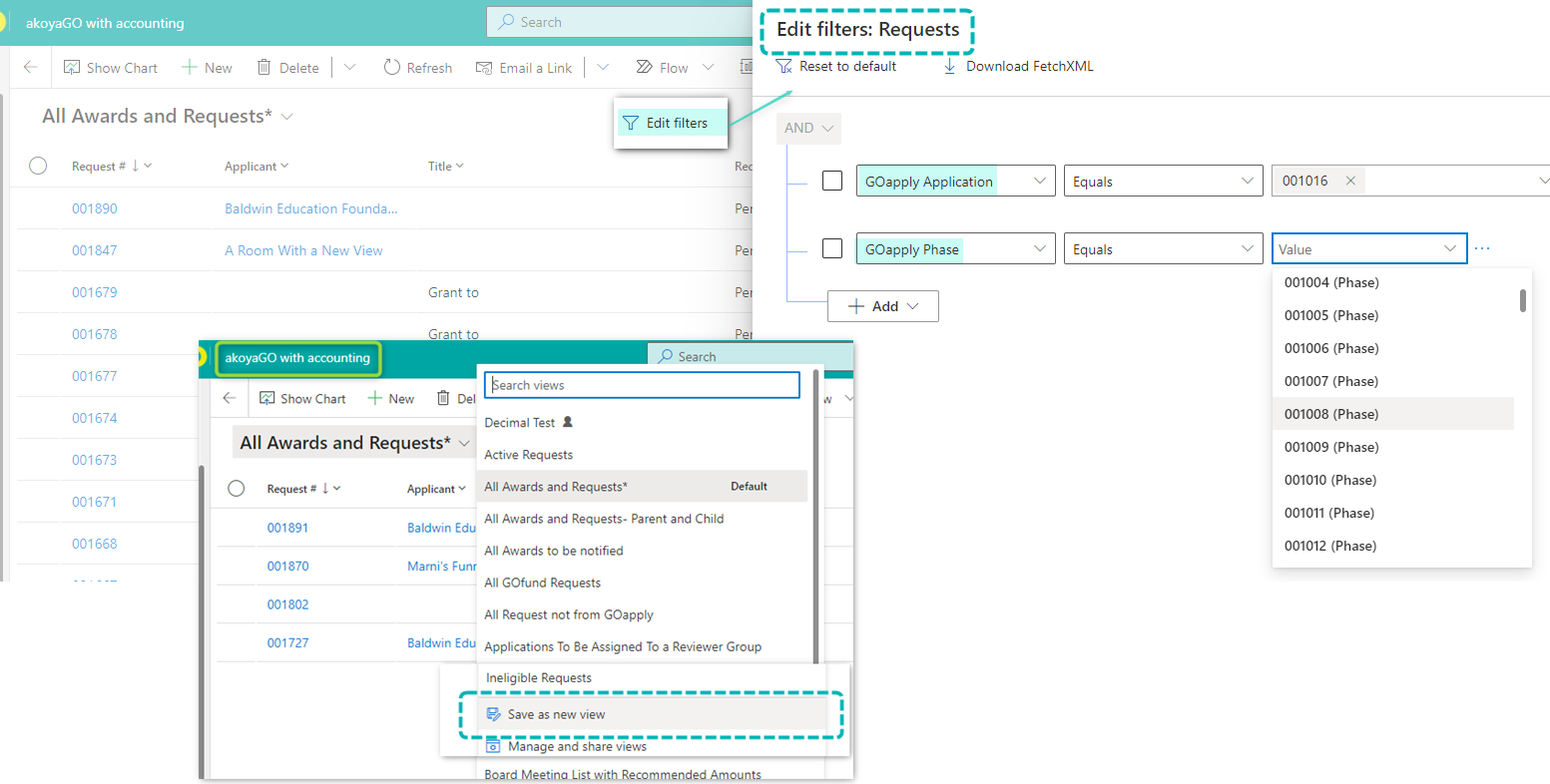Open request 001890 link
The image size is (1550, 784).
pyautogui.click(x=95, y=208)
